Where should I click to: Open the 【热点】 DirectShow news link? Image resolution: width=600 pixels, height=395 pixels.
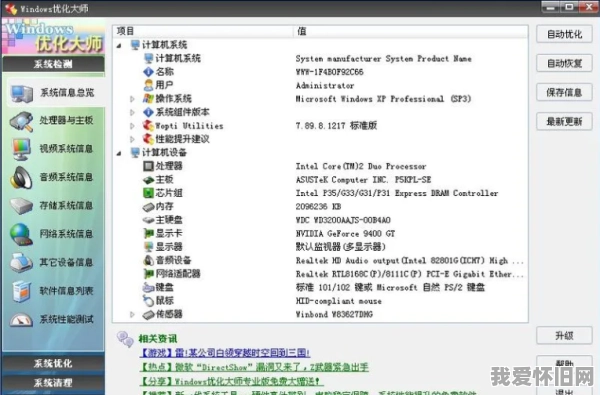click(x=254, y=367)
